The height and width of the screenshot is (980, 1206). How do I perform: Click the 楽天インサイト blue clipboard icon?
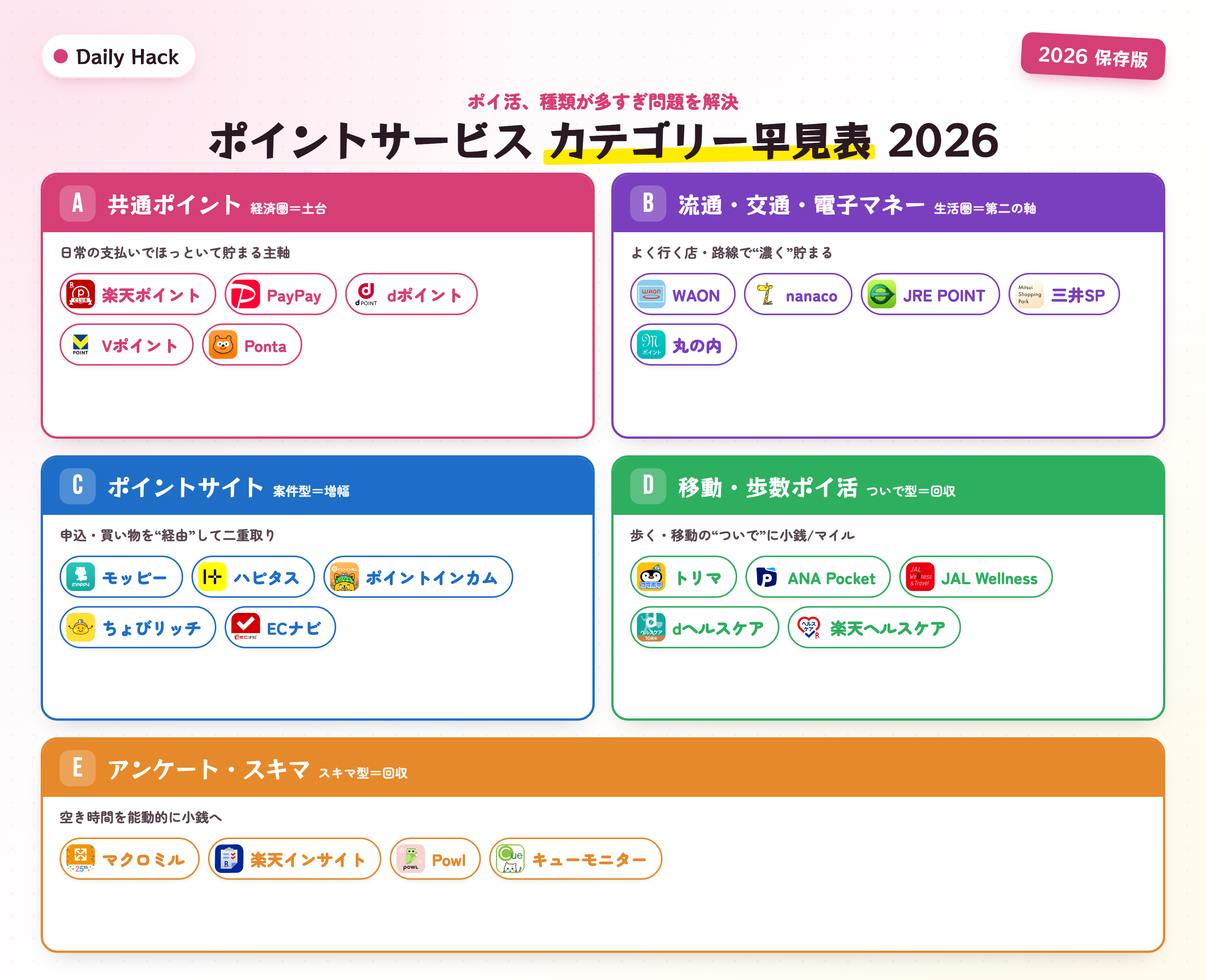pyautogui.click(x=229, y=859)
